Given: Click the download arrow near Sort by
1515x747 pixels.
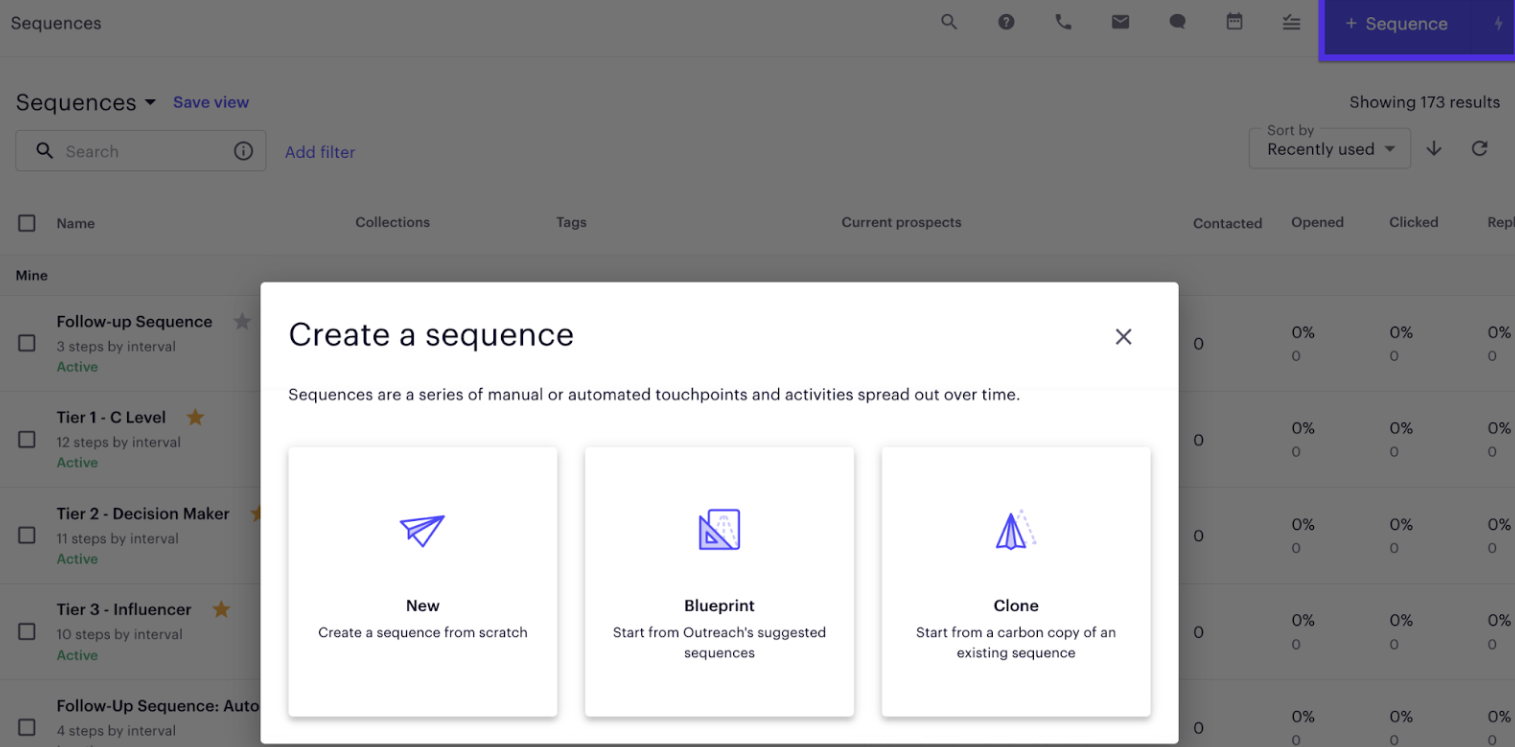Looking at the screenshot, I should tap(1434, 148).
